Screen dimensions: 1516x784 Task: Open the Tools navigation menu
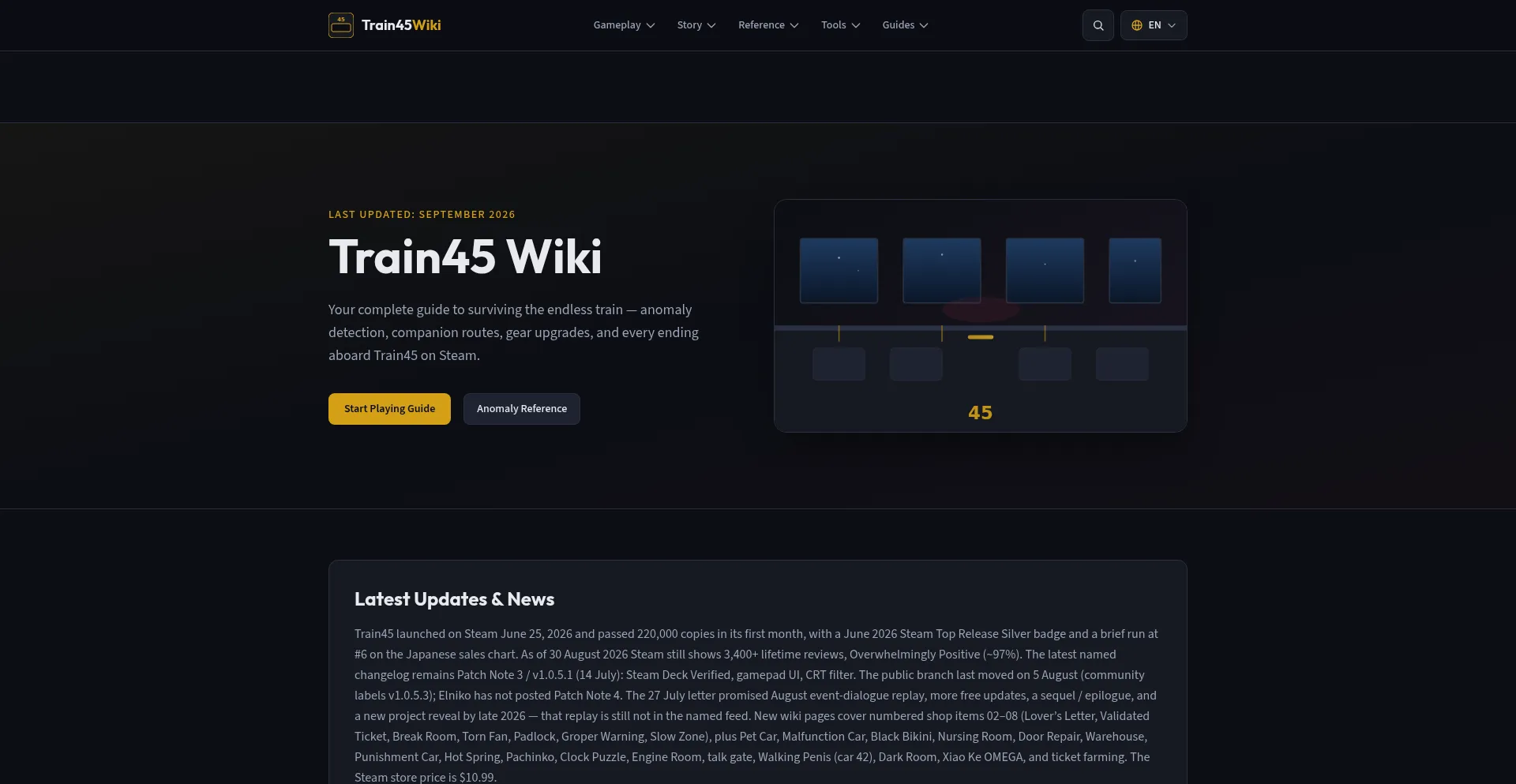[x=840, y=25]
